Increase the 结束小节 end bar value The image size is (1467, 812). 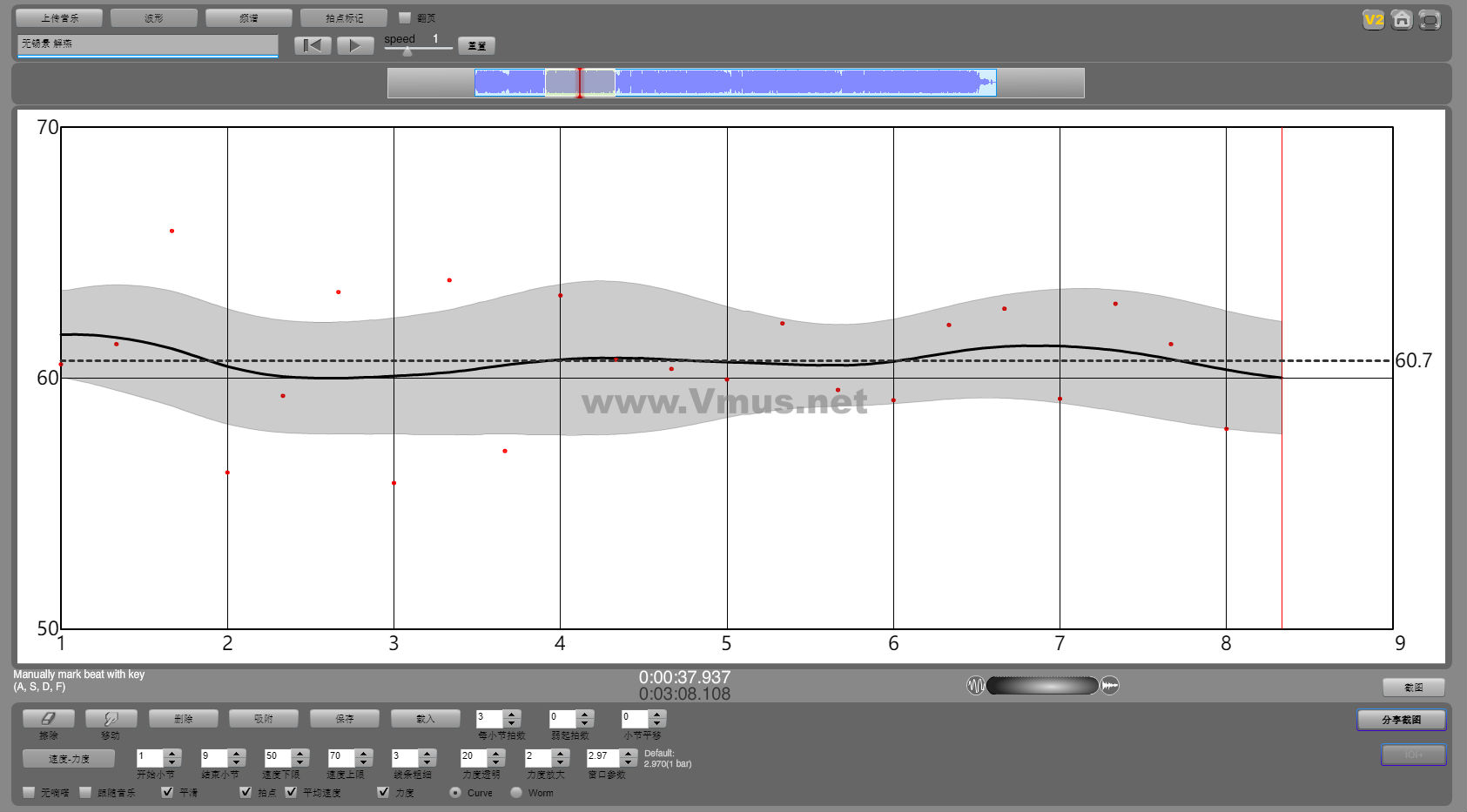[237, 753]
